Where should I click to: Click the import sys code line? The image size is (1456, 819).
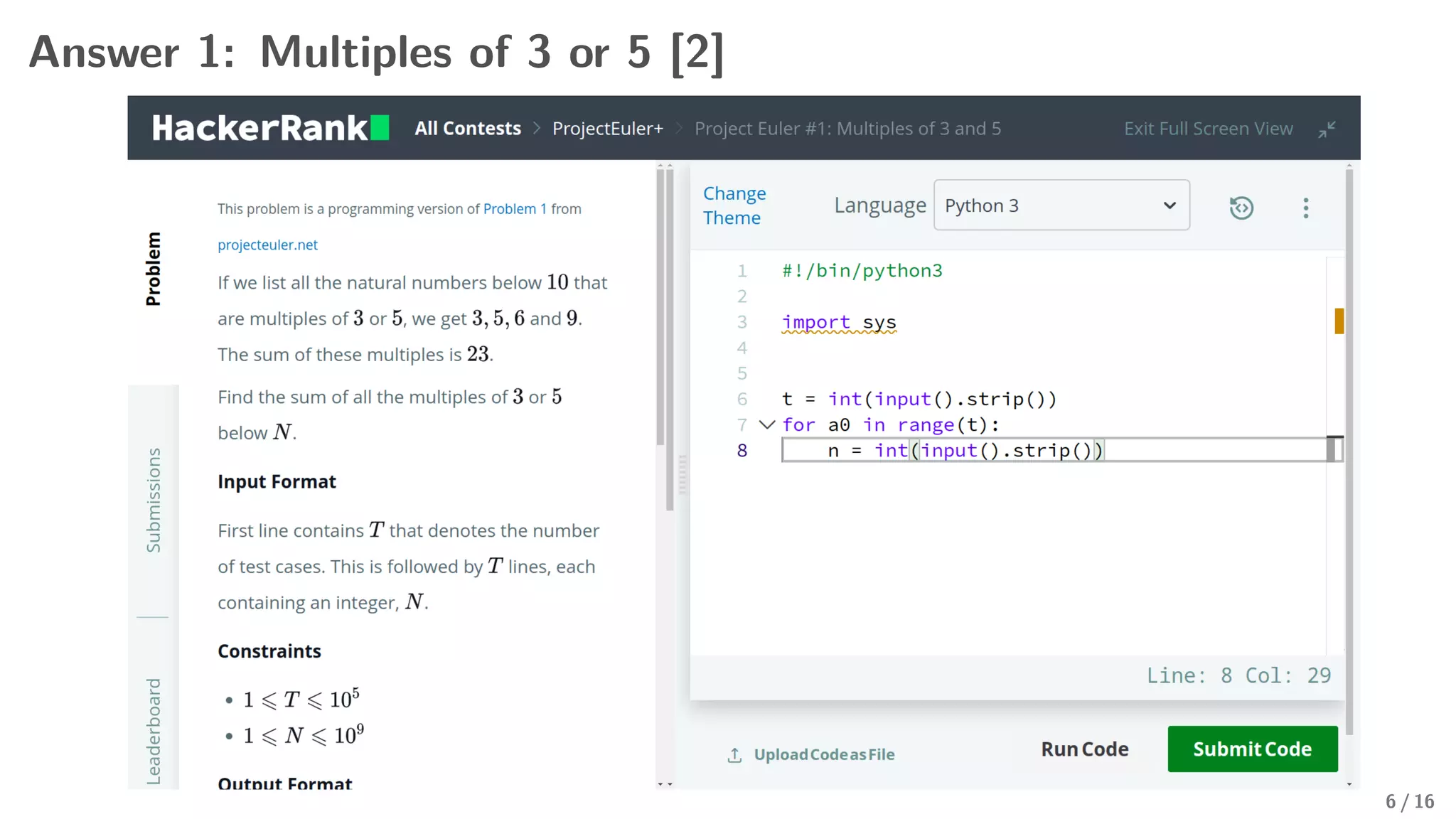click(x=839, y=322)
